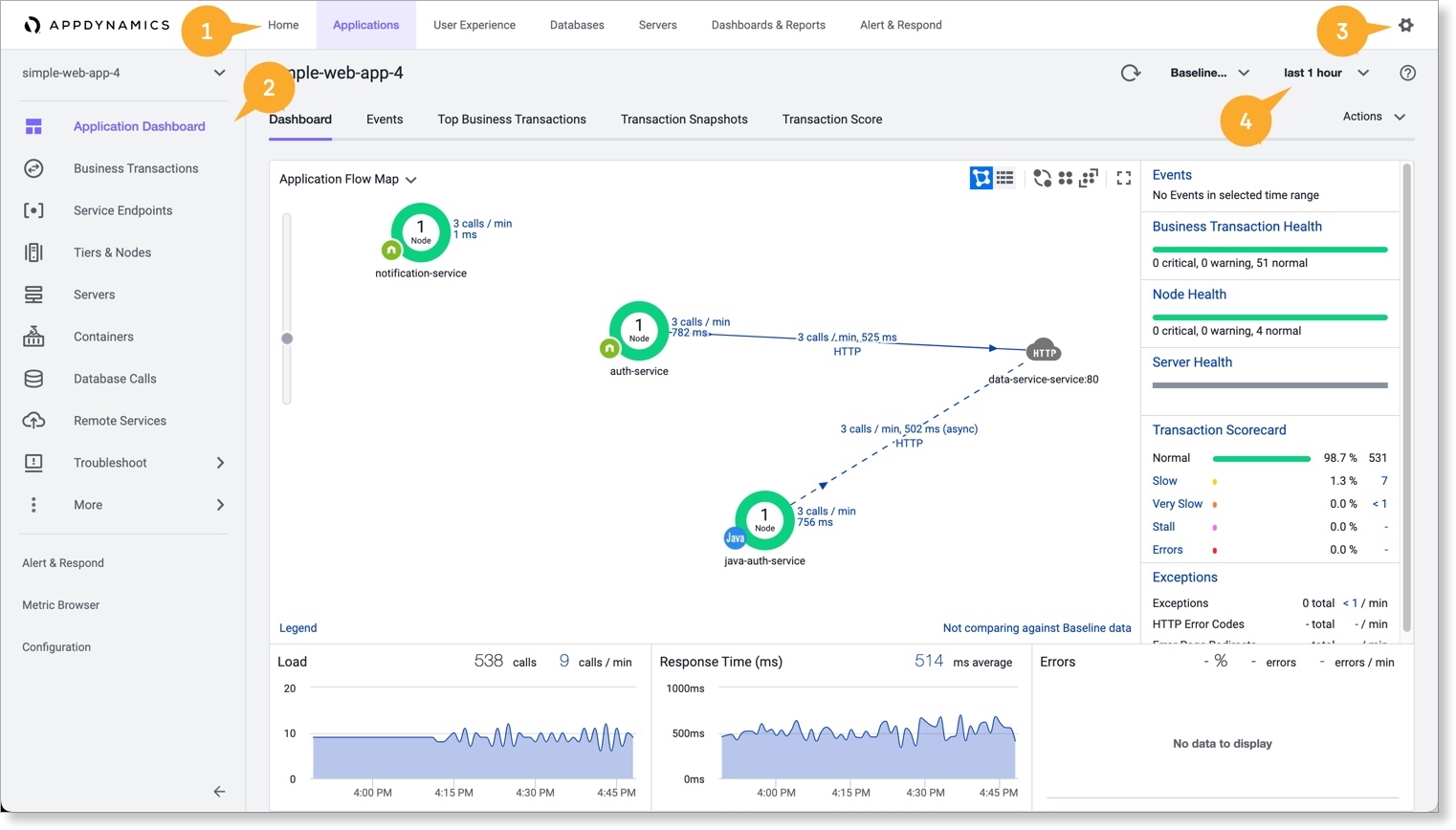Expand the Troubleshoot submenu arrow

point(220,463)
